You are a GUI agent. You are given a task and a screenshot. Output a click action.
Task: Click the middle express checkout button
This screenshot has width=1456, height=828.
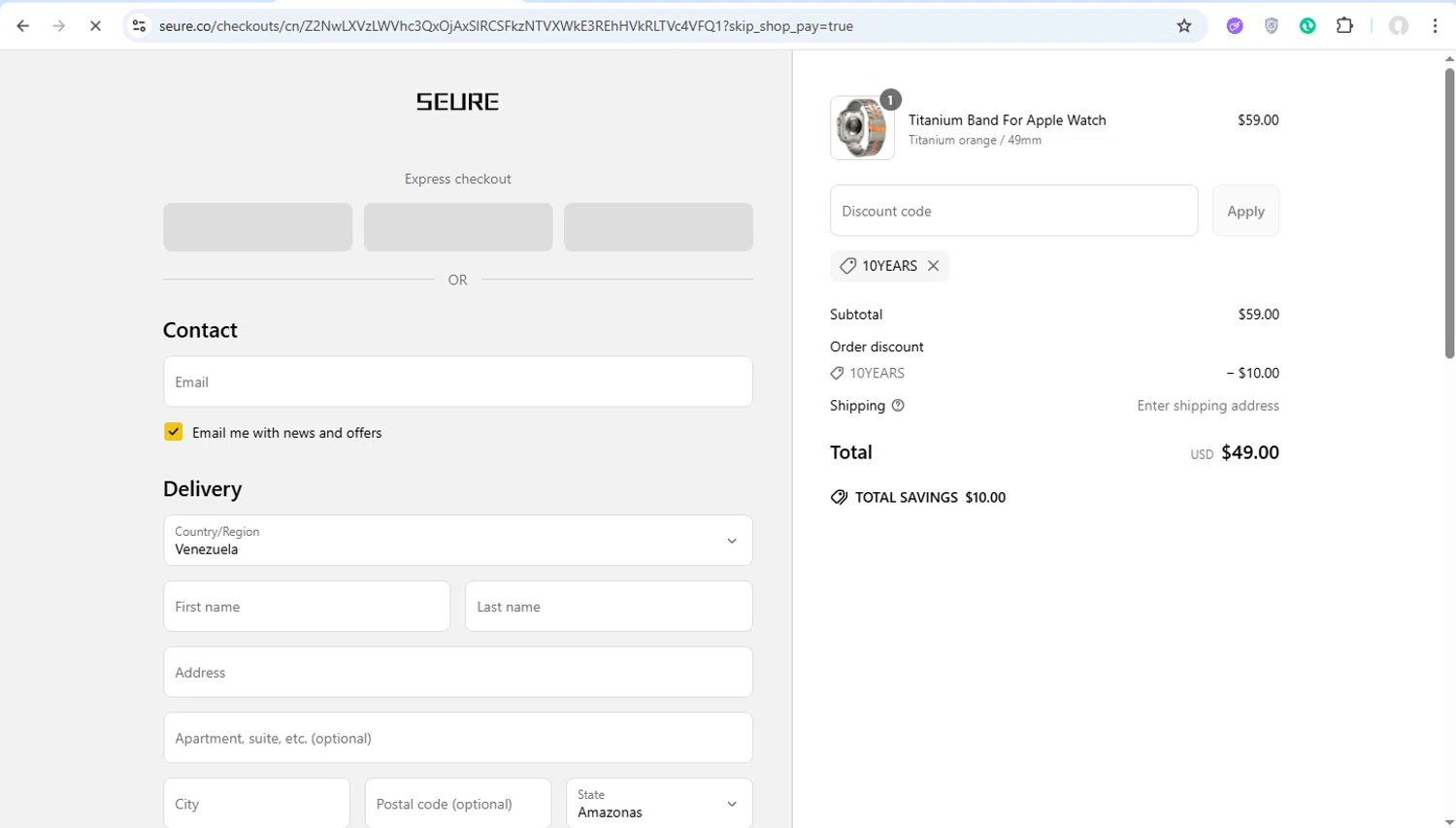point(458,227)
